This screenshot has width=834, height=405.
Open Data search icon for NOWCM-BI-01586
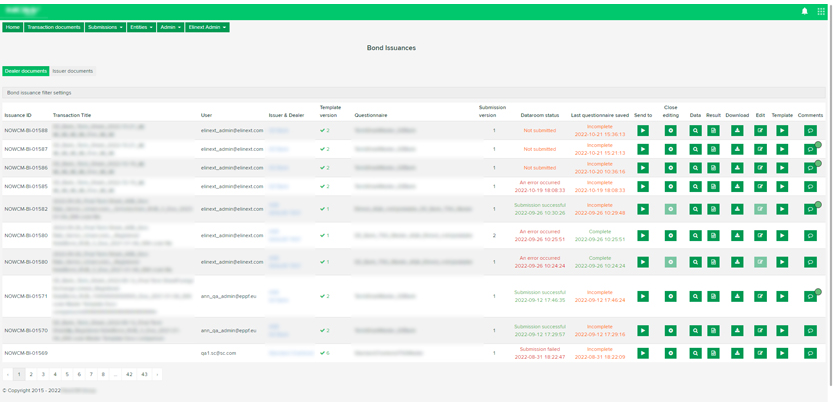695,168
